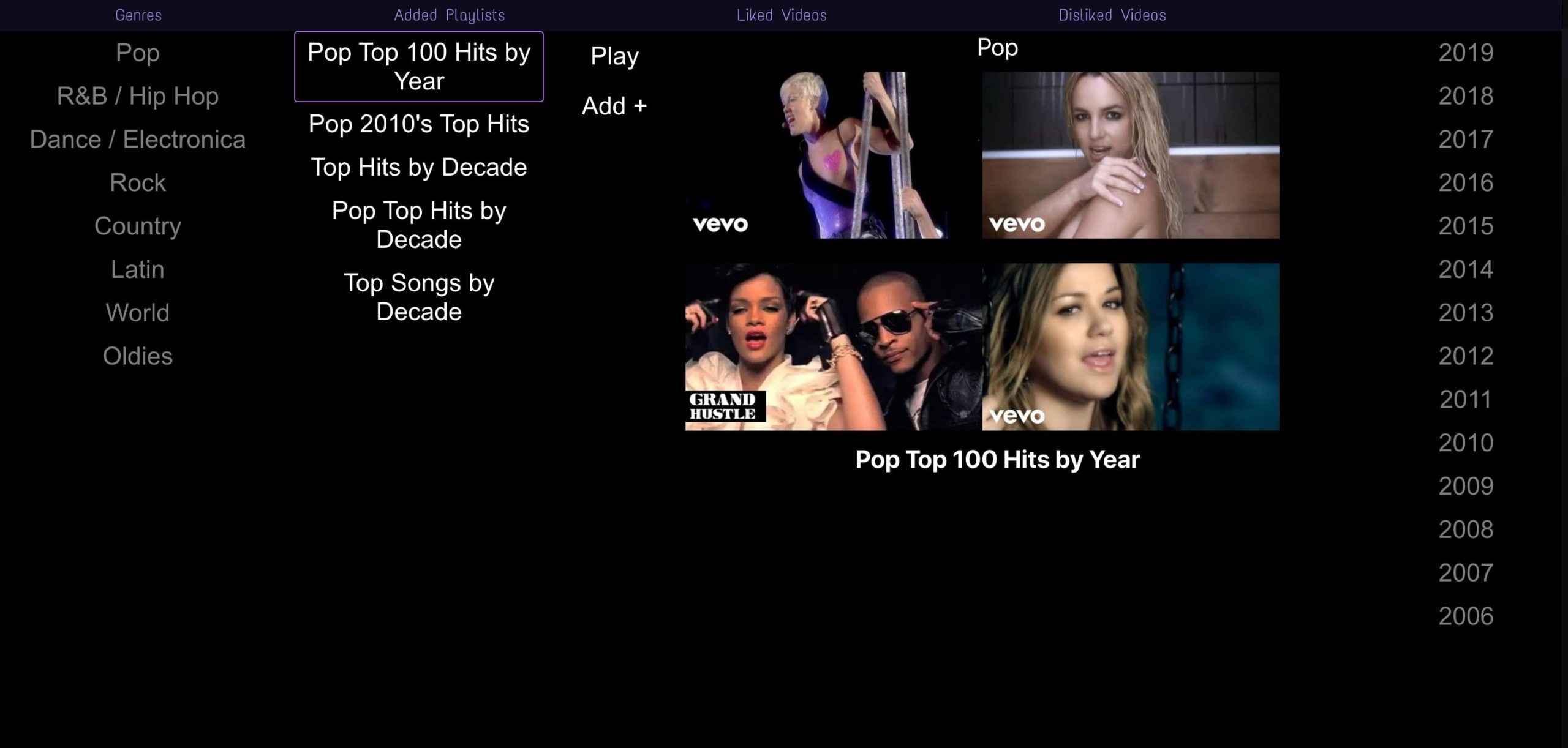The image size is (1568, 748).
Task: Click the Grand Hustle video thumbnail
Action: click(834, 347)
